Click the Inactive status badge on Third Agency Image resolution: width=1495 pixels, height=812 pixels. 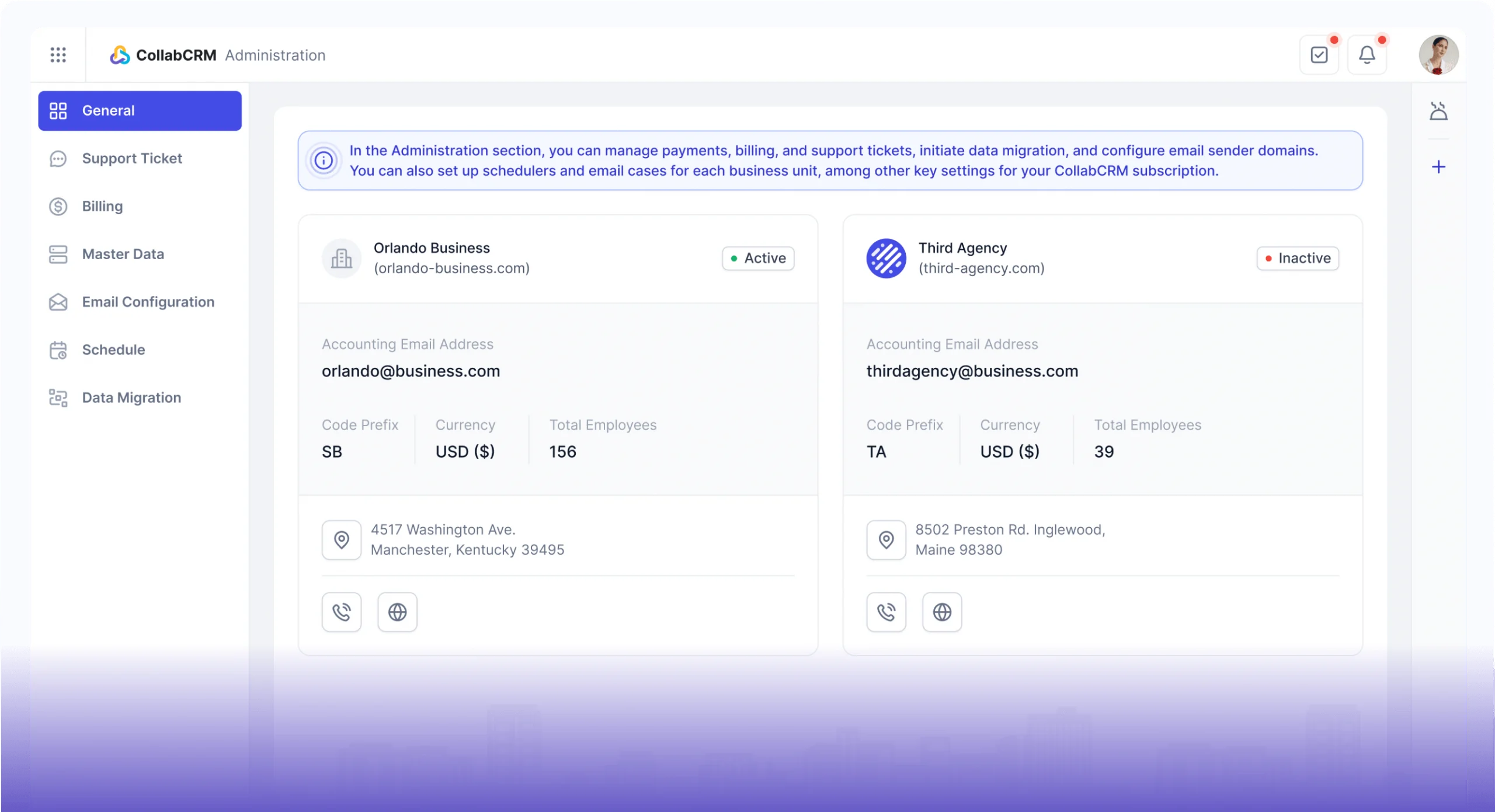click(x=1298, y=258)
